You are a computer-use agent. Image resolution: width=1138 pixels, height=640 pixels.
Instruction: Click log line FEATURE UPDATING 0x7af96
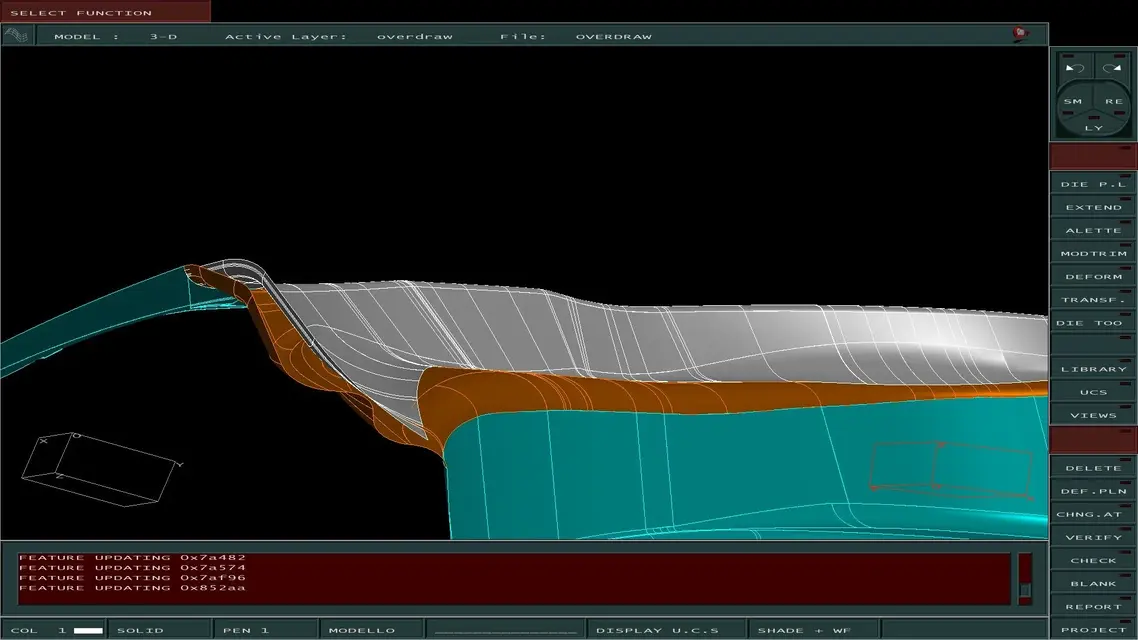click(x=132, y=578)
